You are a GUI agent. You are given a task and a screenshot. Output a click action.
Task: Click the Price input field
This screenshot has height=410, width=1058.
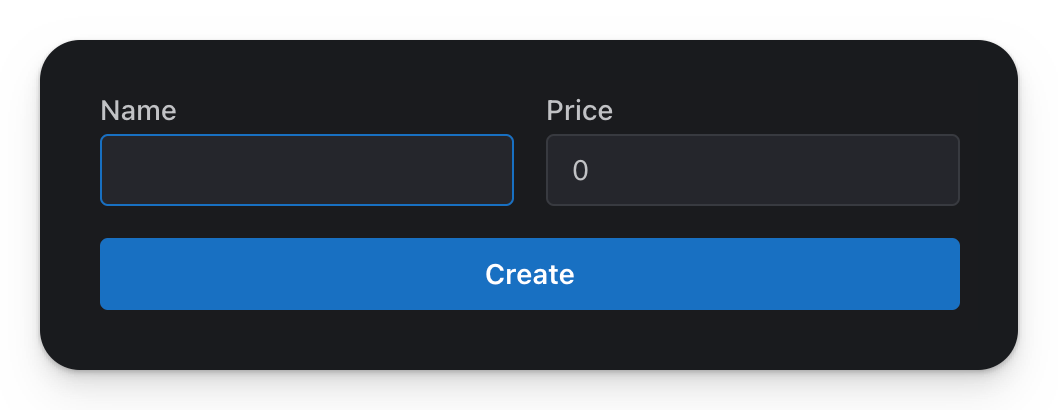[x=752, y=170]
